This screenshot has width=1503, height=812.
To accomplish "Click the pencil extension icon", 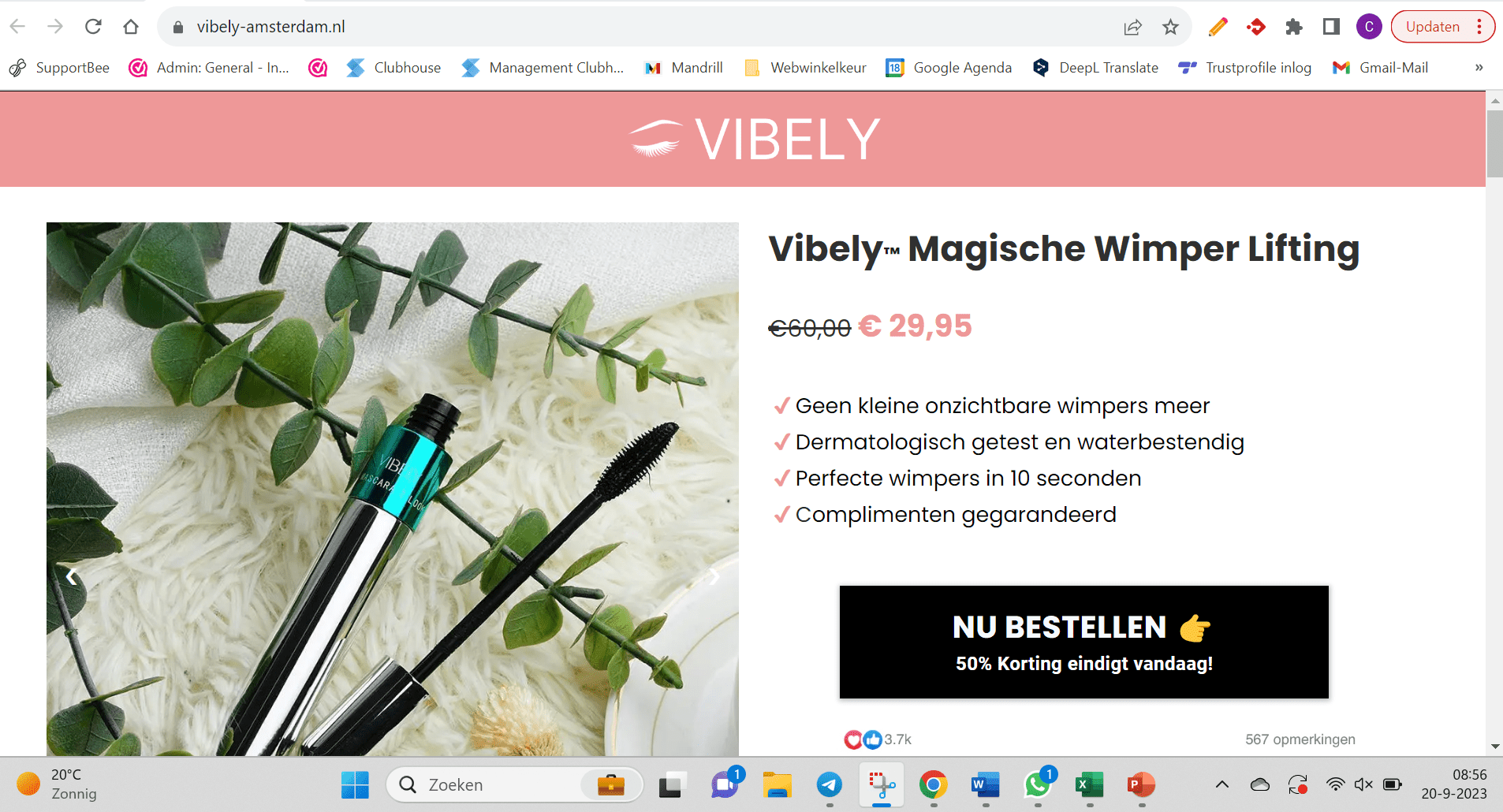I will (1218, 27).
